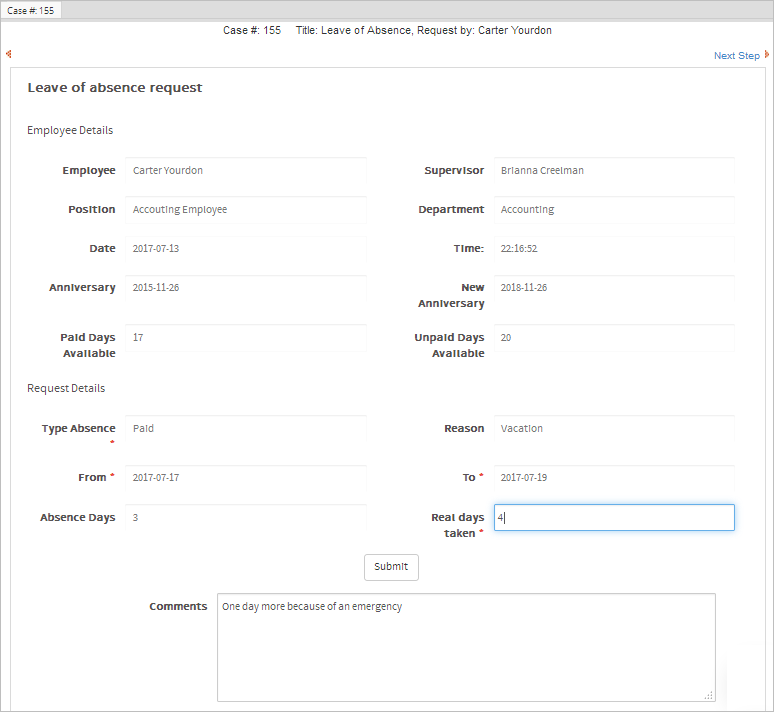The height and width of the screenshot is (712, 774).
Task: Click the Supervisor field Brianna Creelman
Action: (614, 171)
